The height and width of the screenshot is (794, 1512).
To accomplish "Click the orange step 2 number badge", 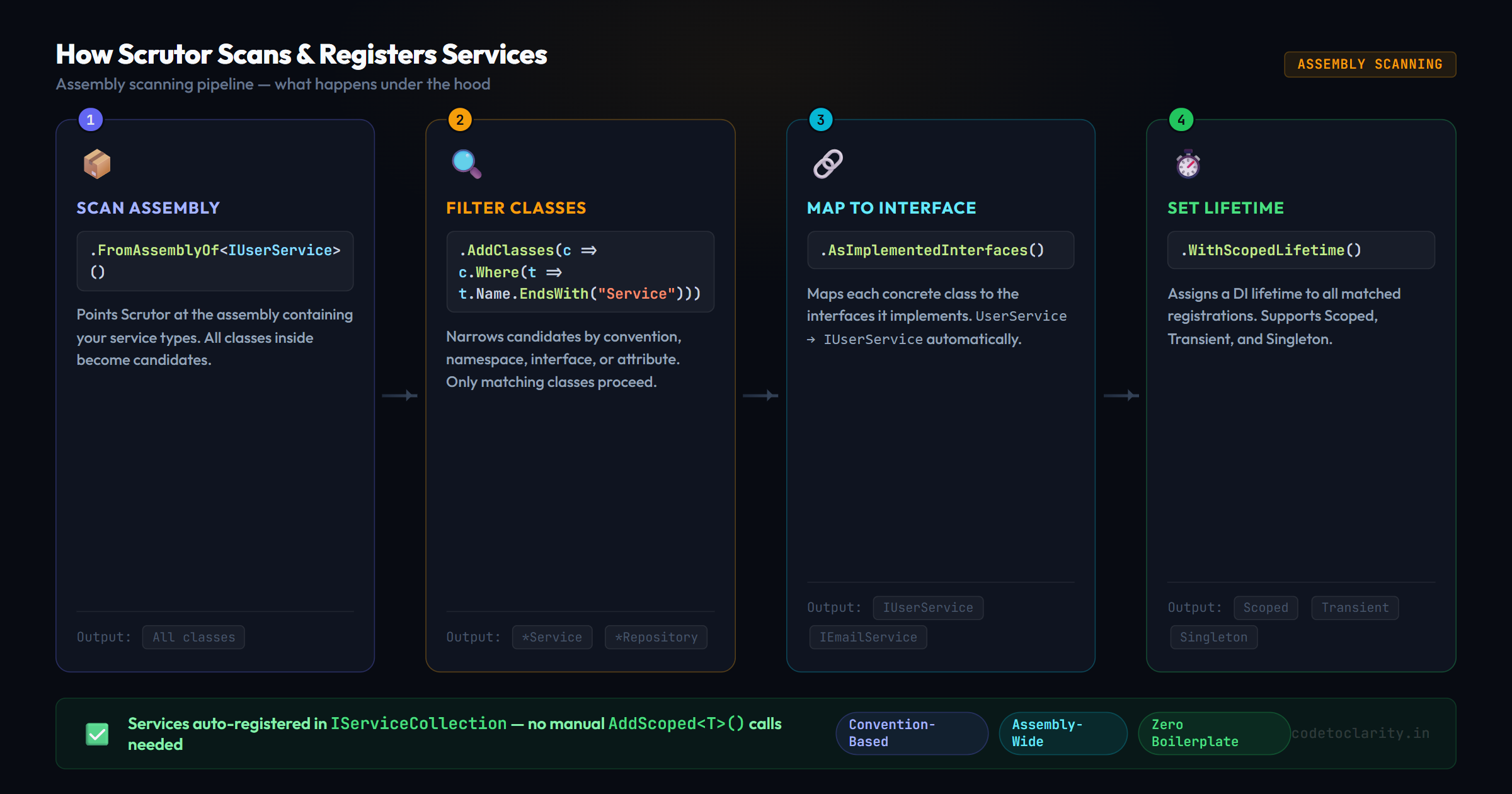I will (459, 118).
